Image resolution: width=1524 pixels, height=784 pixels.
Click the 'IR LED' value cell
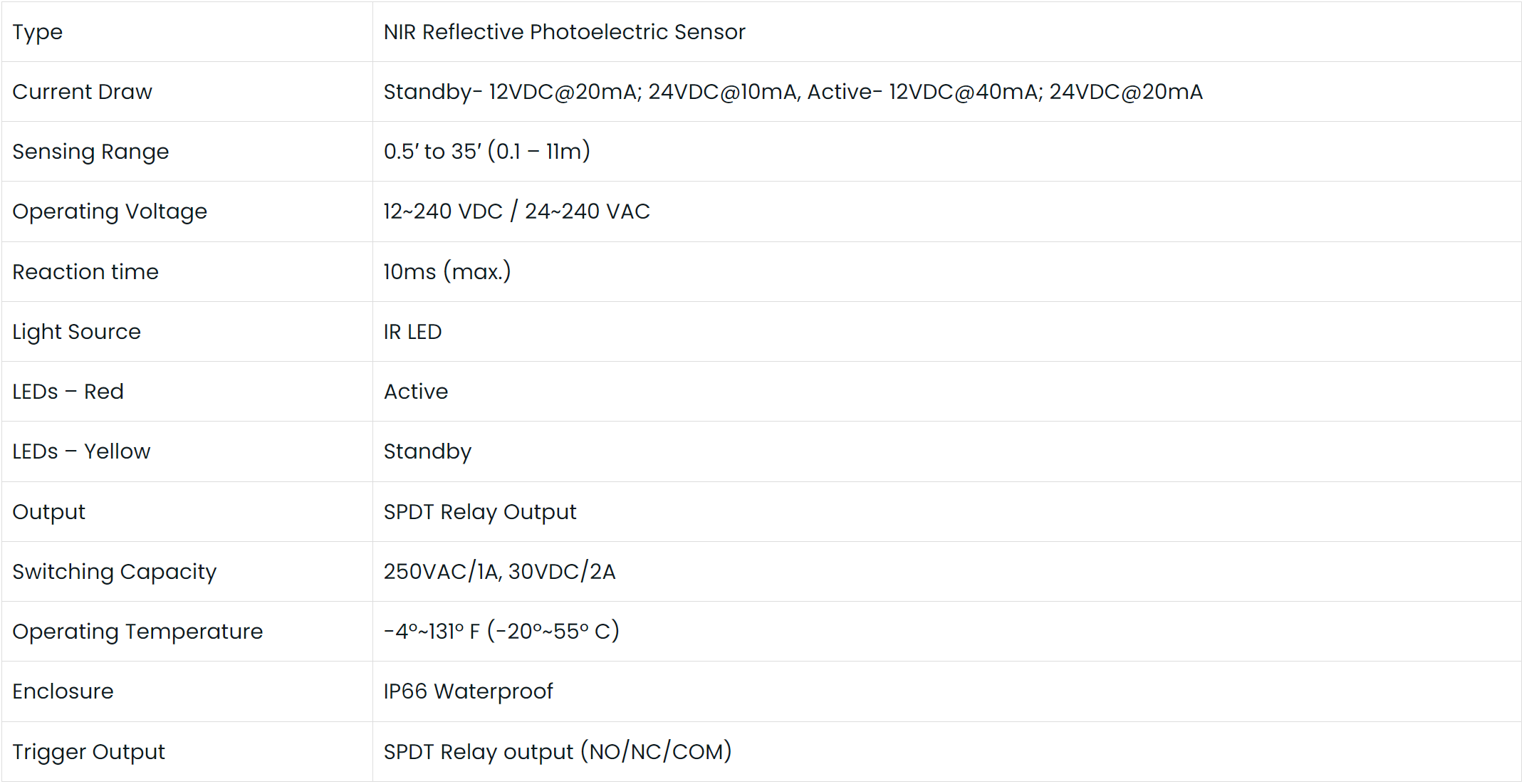pyautogui.click(x=412, y=332)
